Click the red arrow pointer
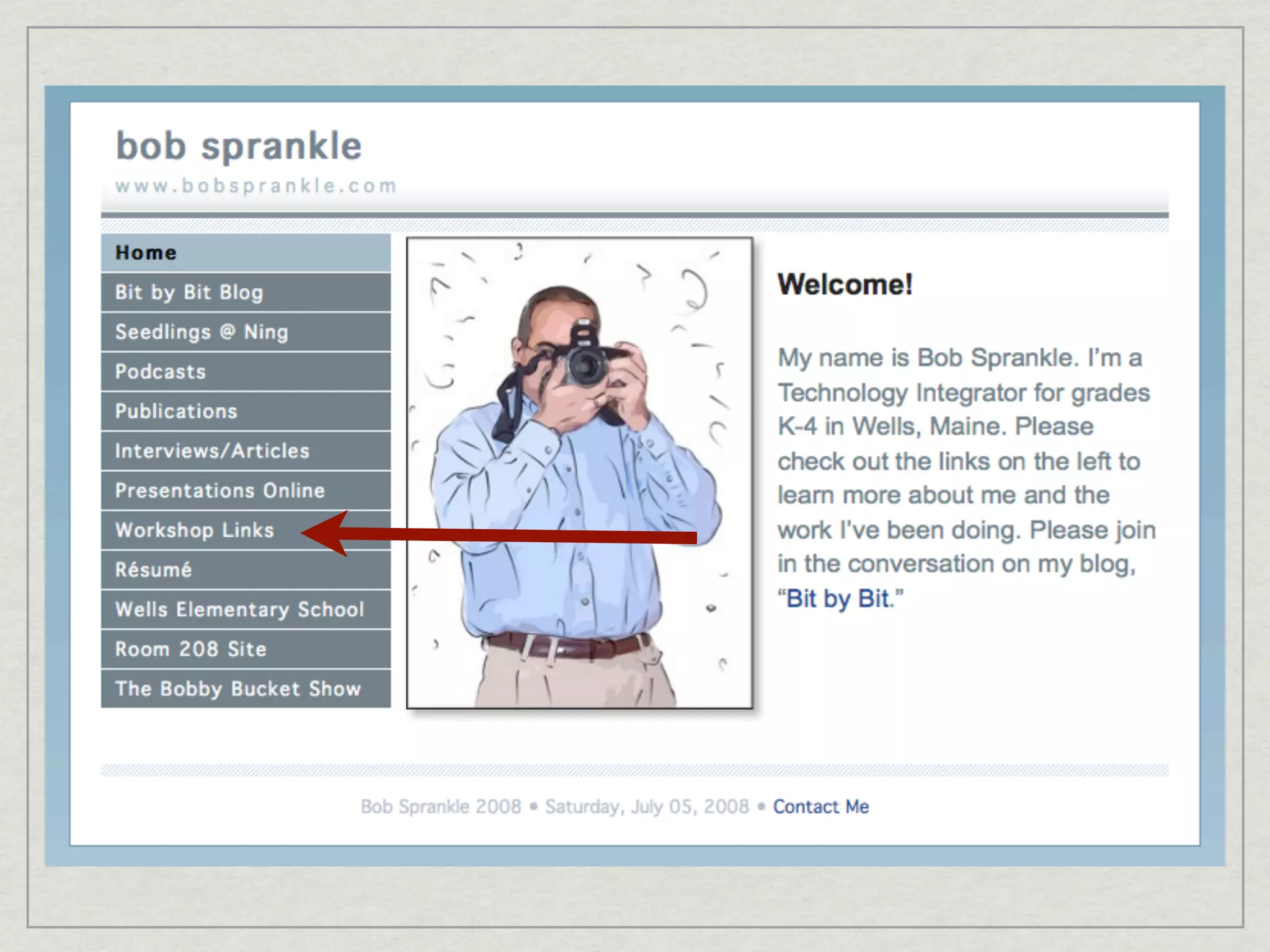Image resolution: width=1270 pixels, height=952 pixels. [496, 534]
